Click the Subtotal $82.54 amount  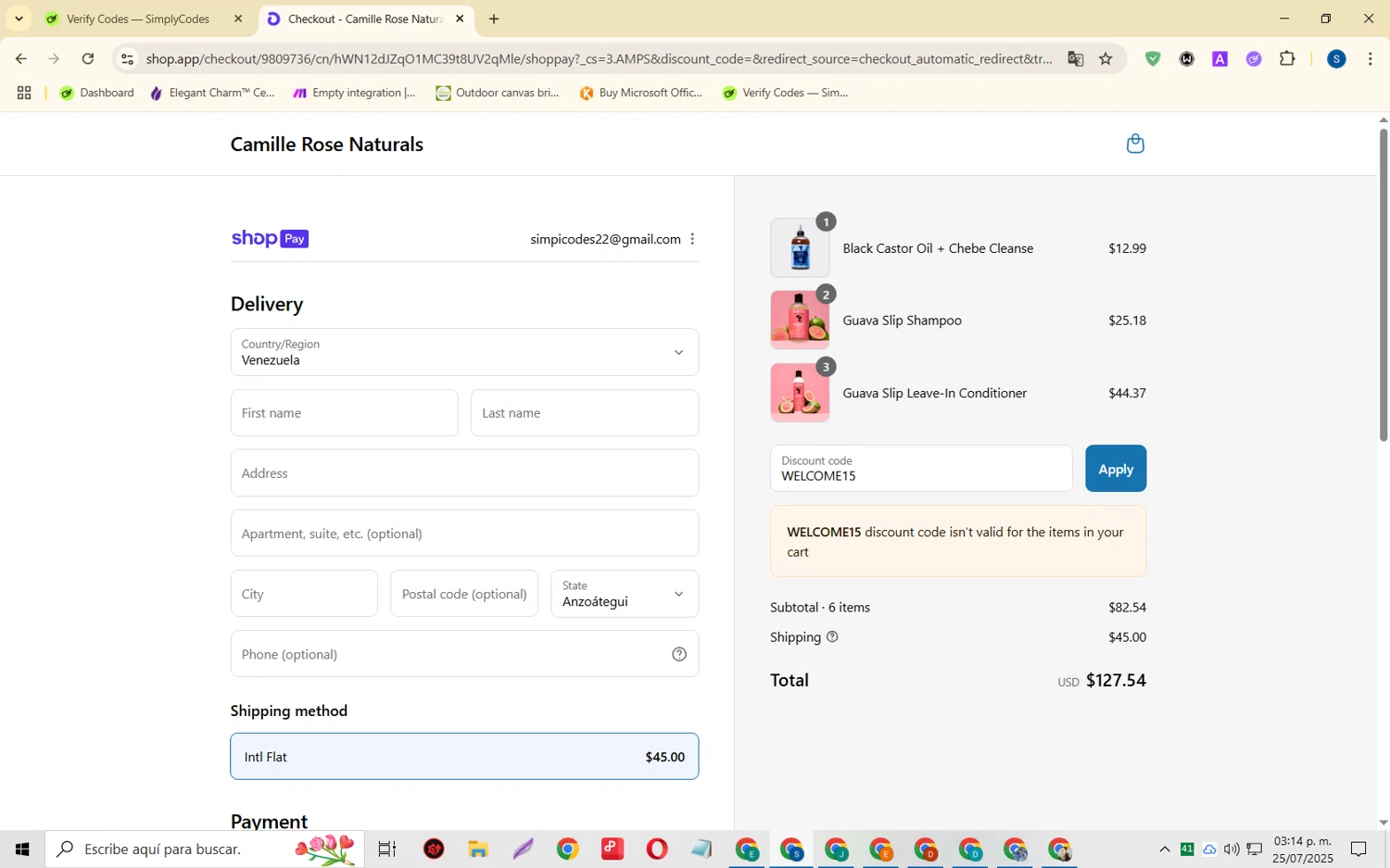pyautogui.click(x=1127, y=608)
